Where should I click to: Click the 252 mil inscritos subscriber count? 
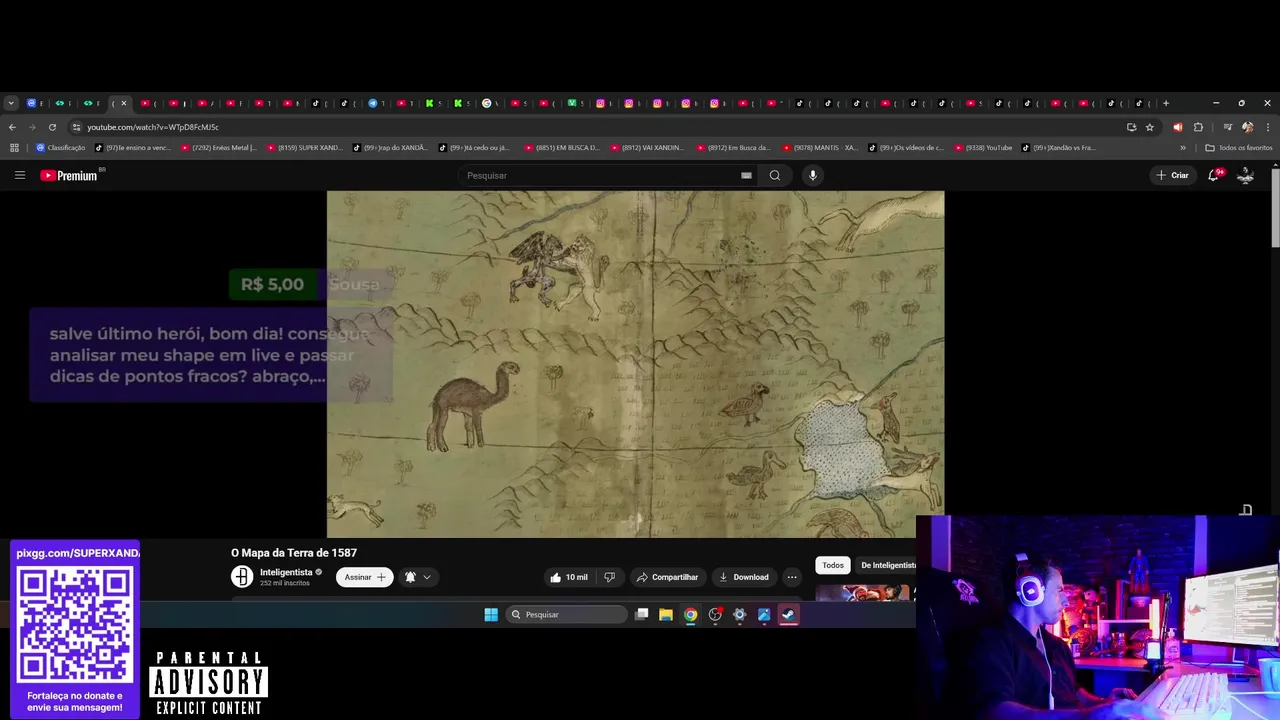[x=285, y=583]
